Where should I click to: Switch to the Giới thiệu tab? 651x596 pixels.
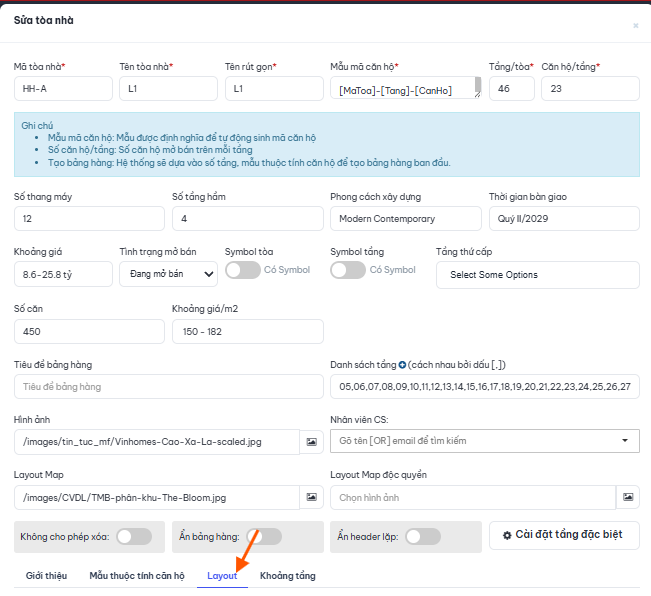click(x=46, y=576)
